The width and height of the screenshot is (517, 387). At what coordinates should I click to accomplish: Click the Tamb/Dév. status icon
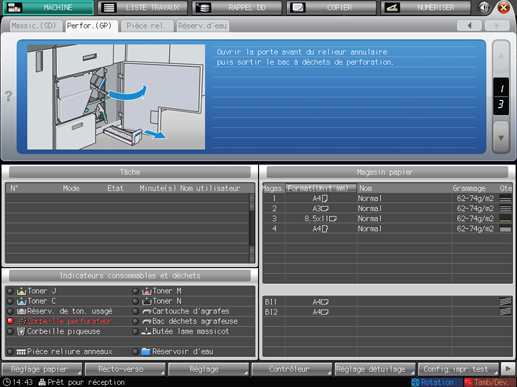pos(468,382)
